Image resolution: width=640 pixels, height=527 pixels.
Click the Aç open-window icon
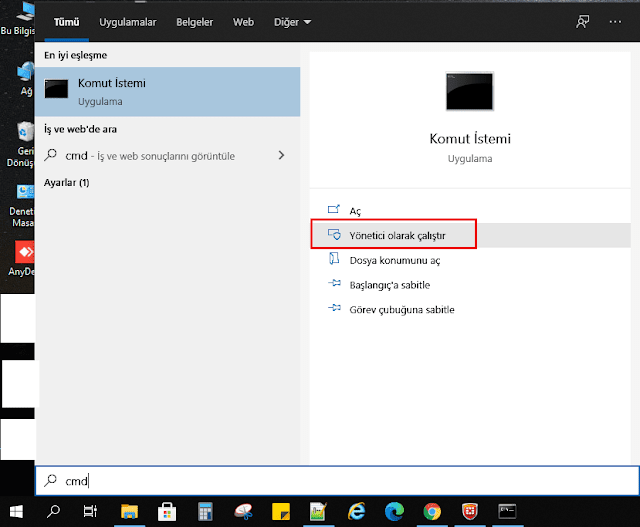tap(334, 209)
